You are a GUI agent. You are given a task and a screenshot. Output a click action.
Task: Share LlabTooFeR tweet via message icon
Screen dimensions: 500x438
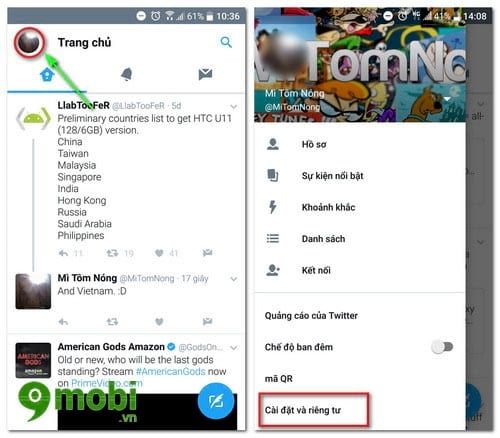click(207, 253)
